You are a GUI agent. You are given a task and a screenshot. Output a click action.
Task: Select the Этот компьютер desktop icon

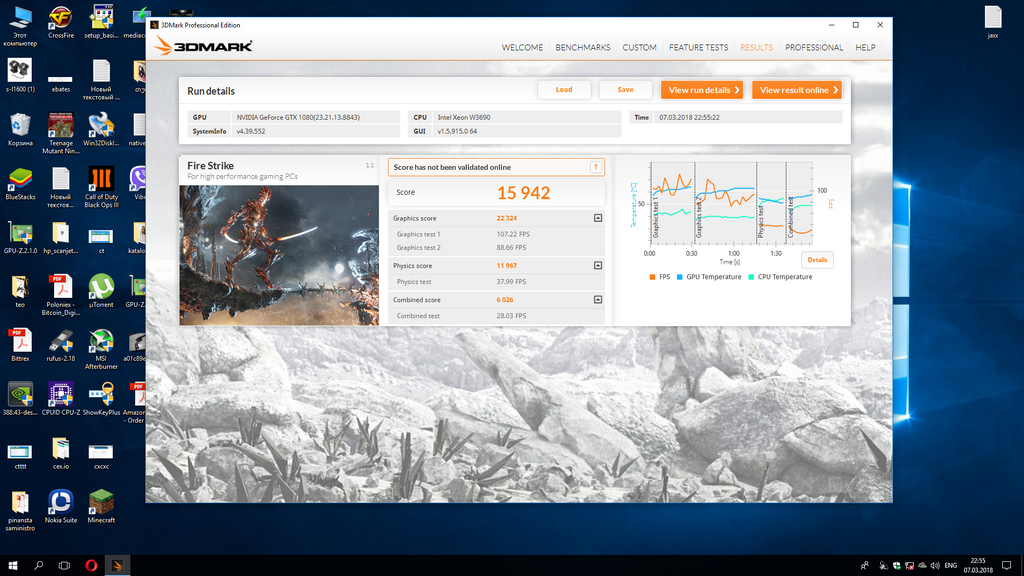(x=20, y=26)
